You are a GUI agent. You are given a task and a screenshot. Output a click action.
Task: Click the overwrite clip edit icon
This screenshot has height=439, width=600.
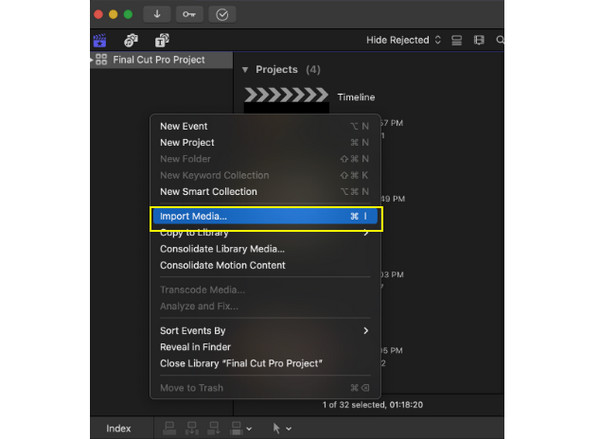point(236,428)
